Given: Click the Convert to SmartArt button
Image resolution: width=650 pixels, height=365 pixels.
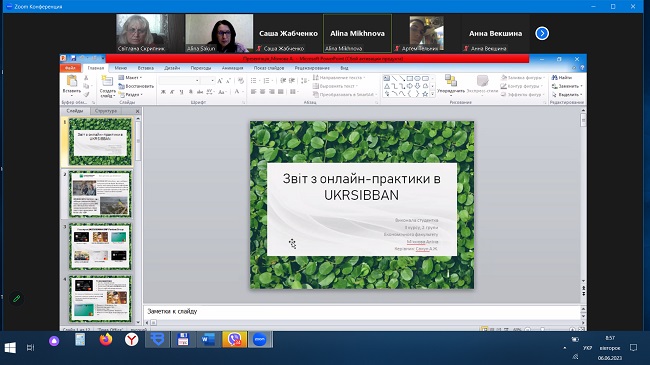Looking at the screenshot, I should 345,95.
